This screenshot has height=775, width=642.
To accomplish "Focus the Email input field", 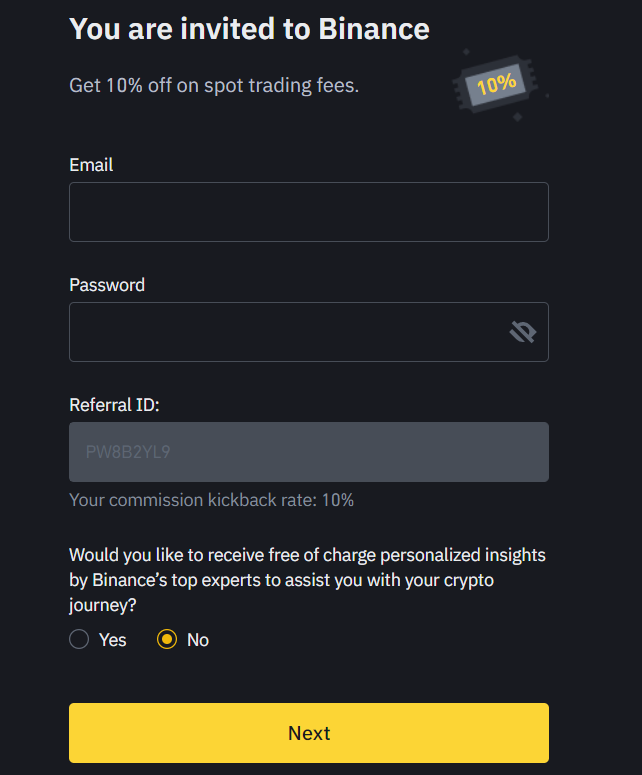I will coord(309,212).
